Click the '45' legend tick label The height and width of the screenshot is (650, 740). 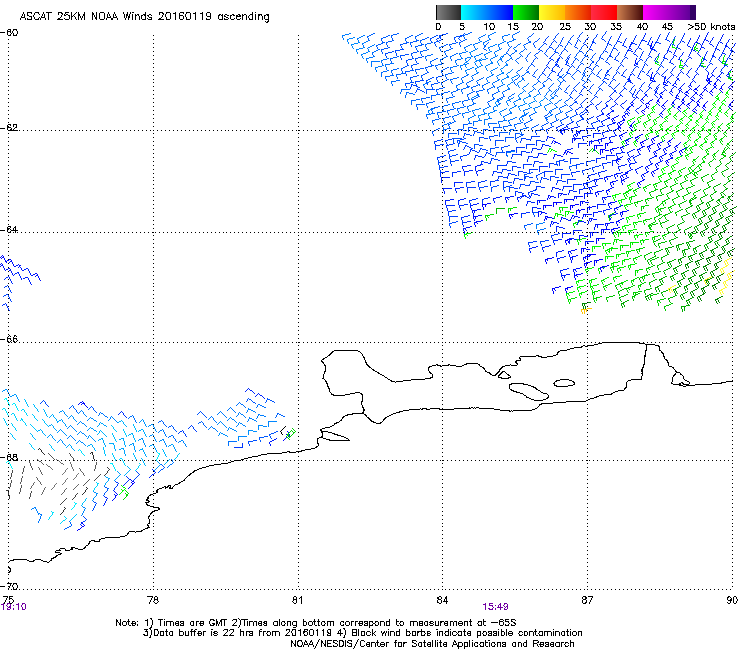coord(667,27)
